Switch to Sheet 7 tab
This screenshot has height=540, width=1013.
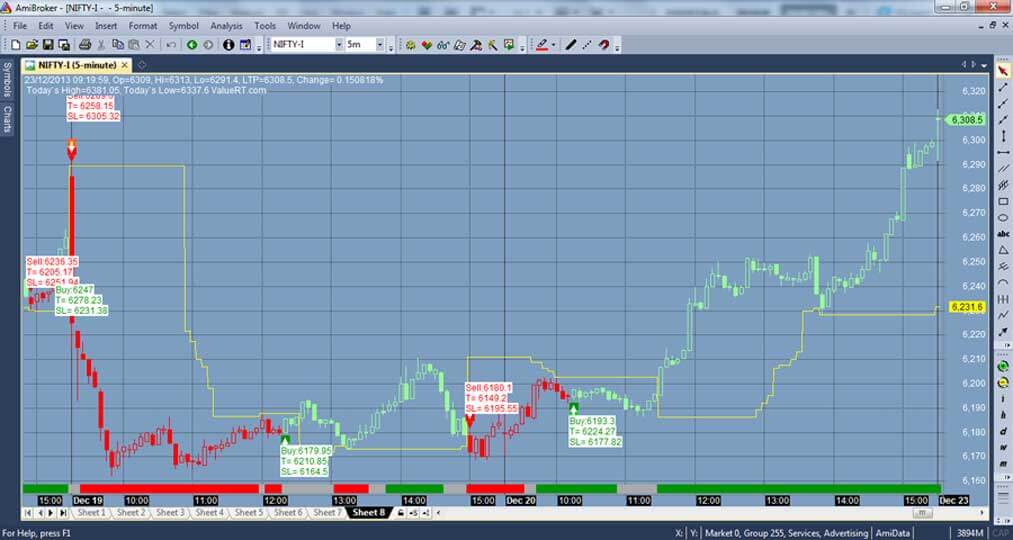[327, 512]
